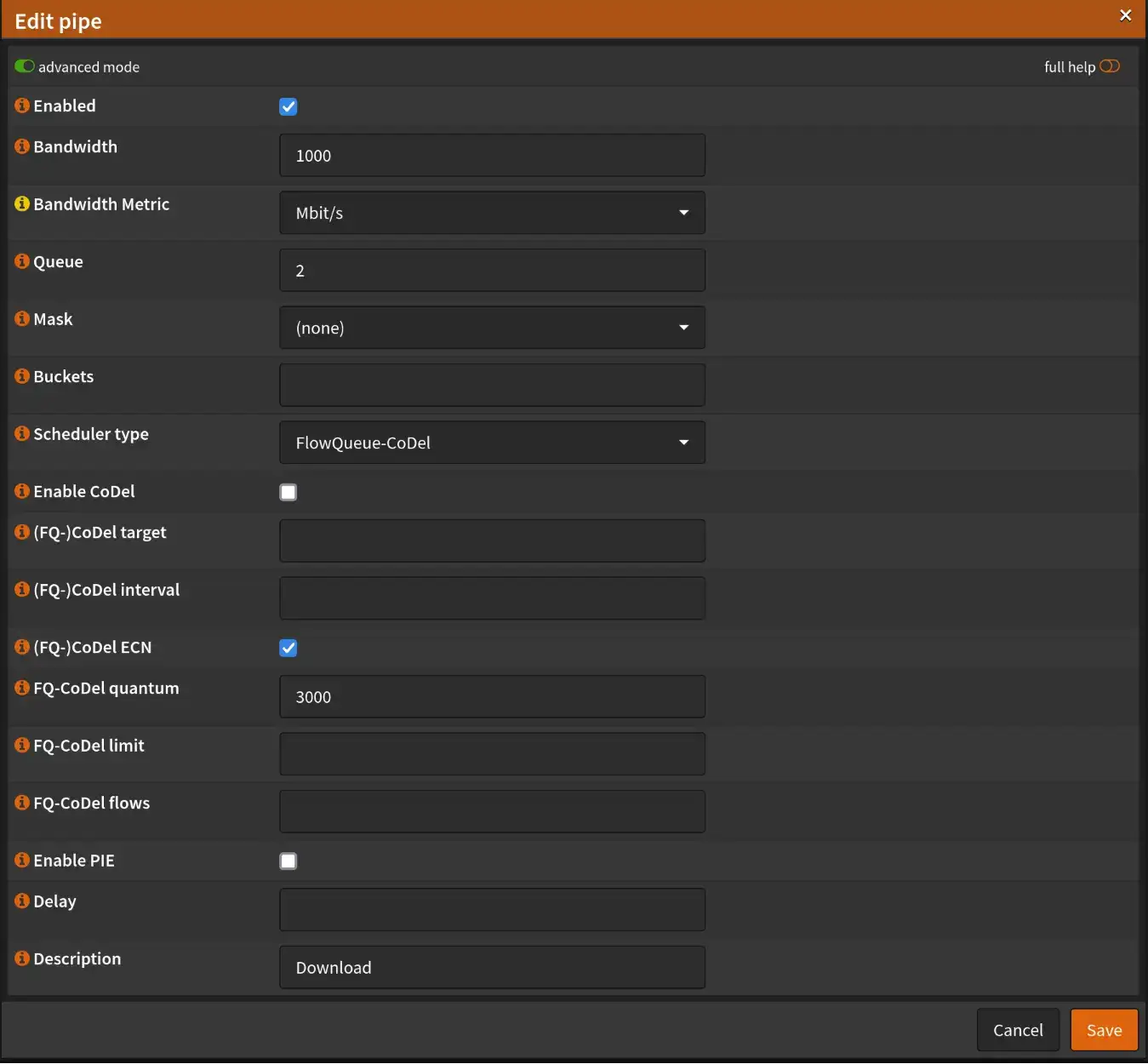Uncheck the Enabled checkbox
The height and width of the screenshot is (1064, 1148).
click(288, 106)
